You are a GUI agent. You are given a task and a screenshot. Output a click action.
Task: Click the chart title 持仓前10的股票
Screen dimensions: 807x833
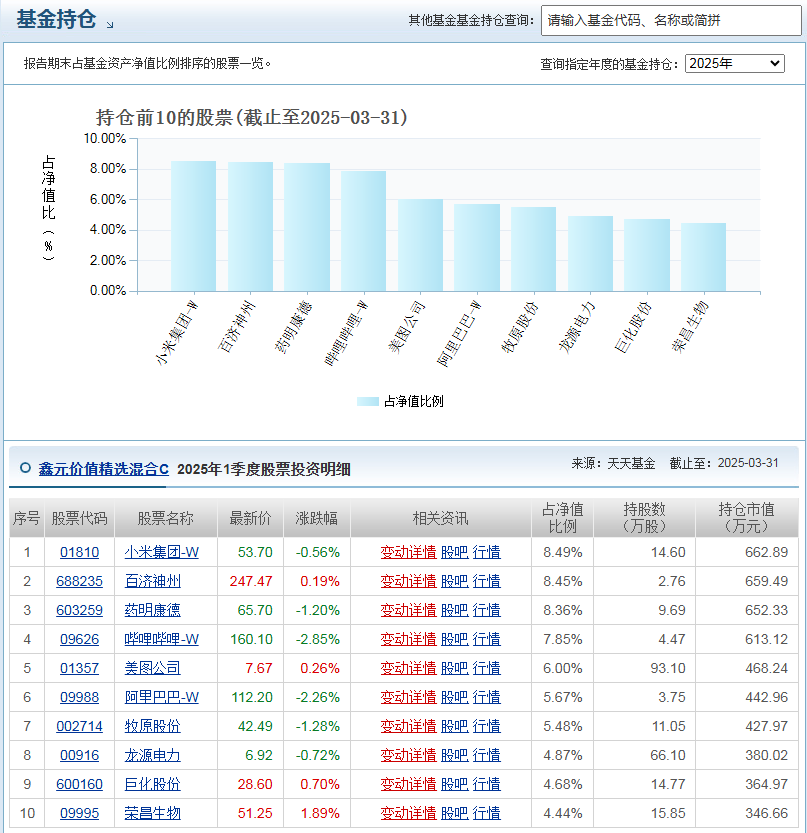point(252,117)
